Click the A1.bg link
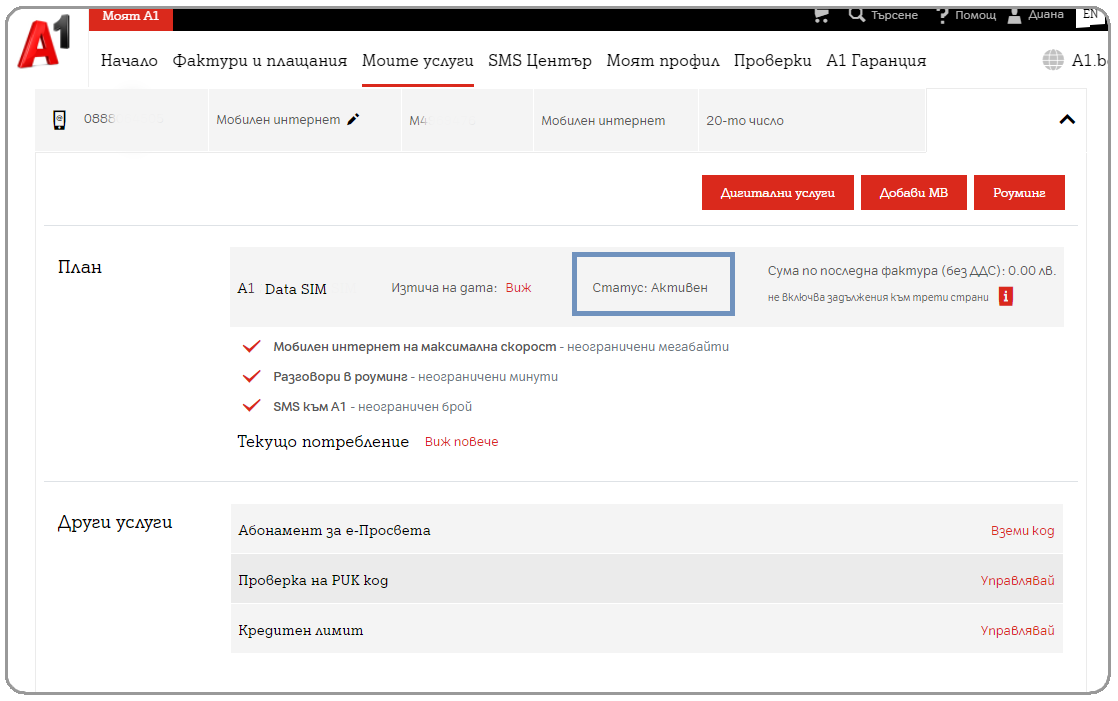 click(1089, 61)
